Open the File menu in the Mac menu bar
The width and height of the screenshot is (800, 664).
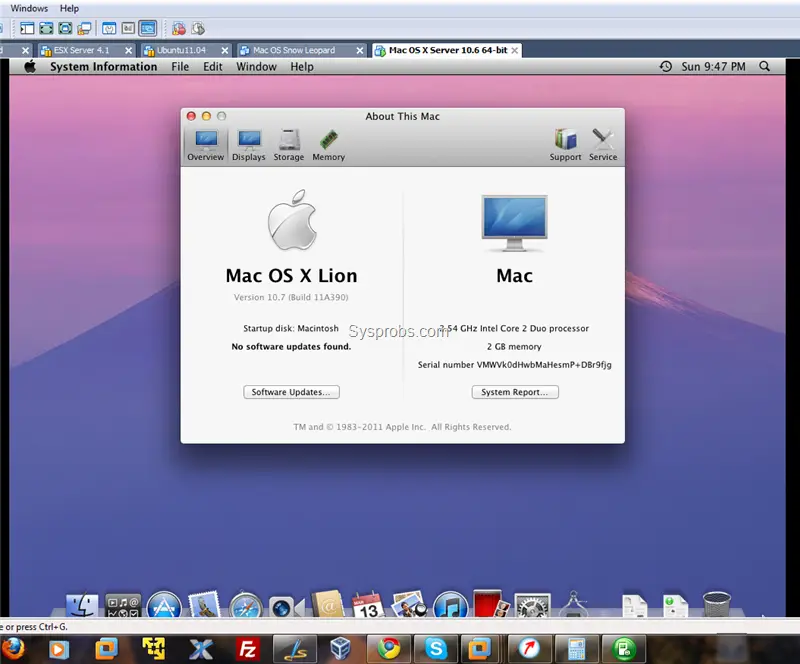click(x=180, y=67)
